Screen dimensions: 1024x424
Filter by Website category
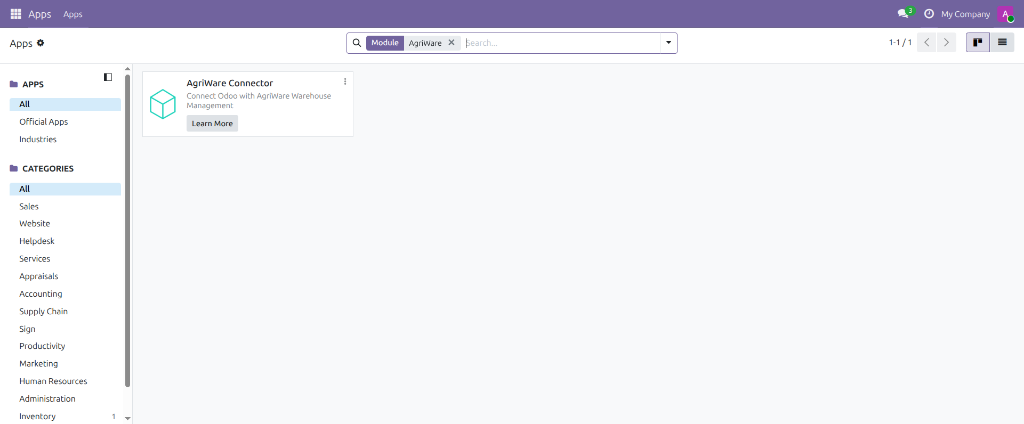(x=65, y=223)
